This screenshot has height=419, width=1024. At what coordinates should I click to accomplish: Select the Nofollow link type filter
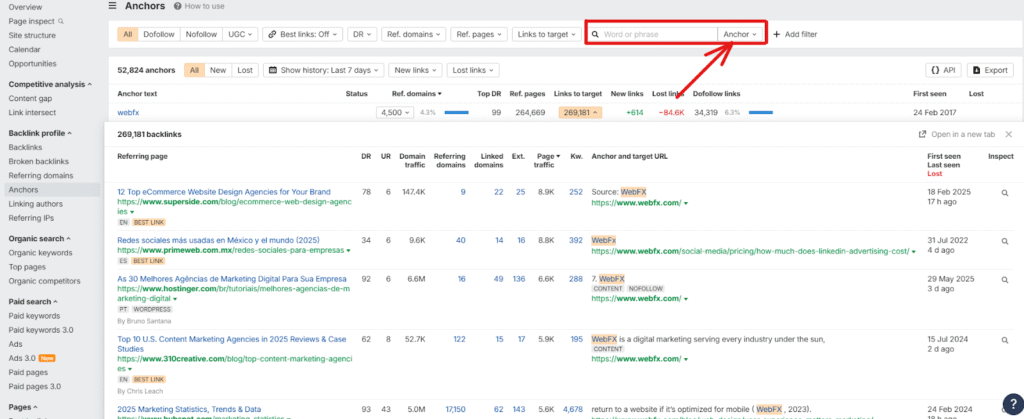tap(201, 34)
